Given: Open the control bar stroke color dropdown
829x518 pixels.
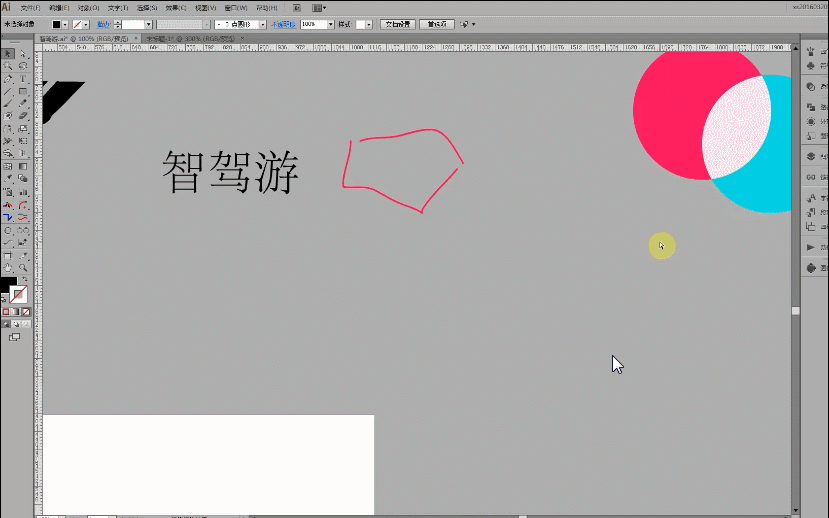Looking at the screenshot, I should click(86, 24).
